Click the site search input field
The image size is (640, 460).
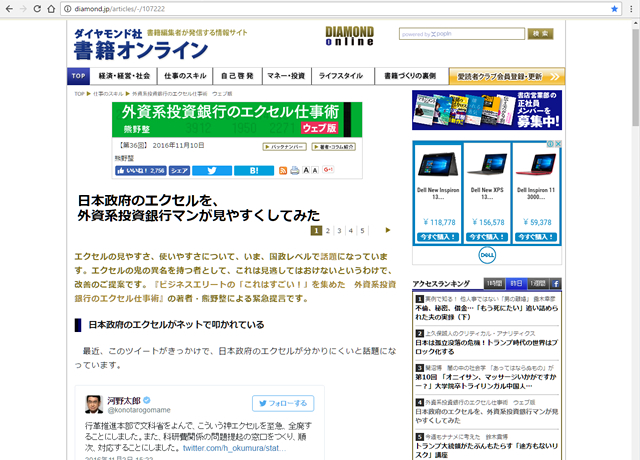tap(461, 34)
